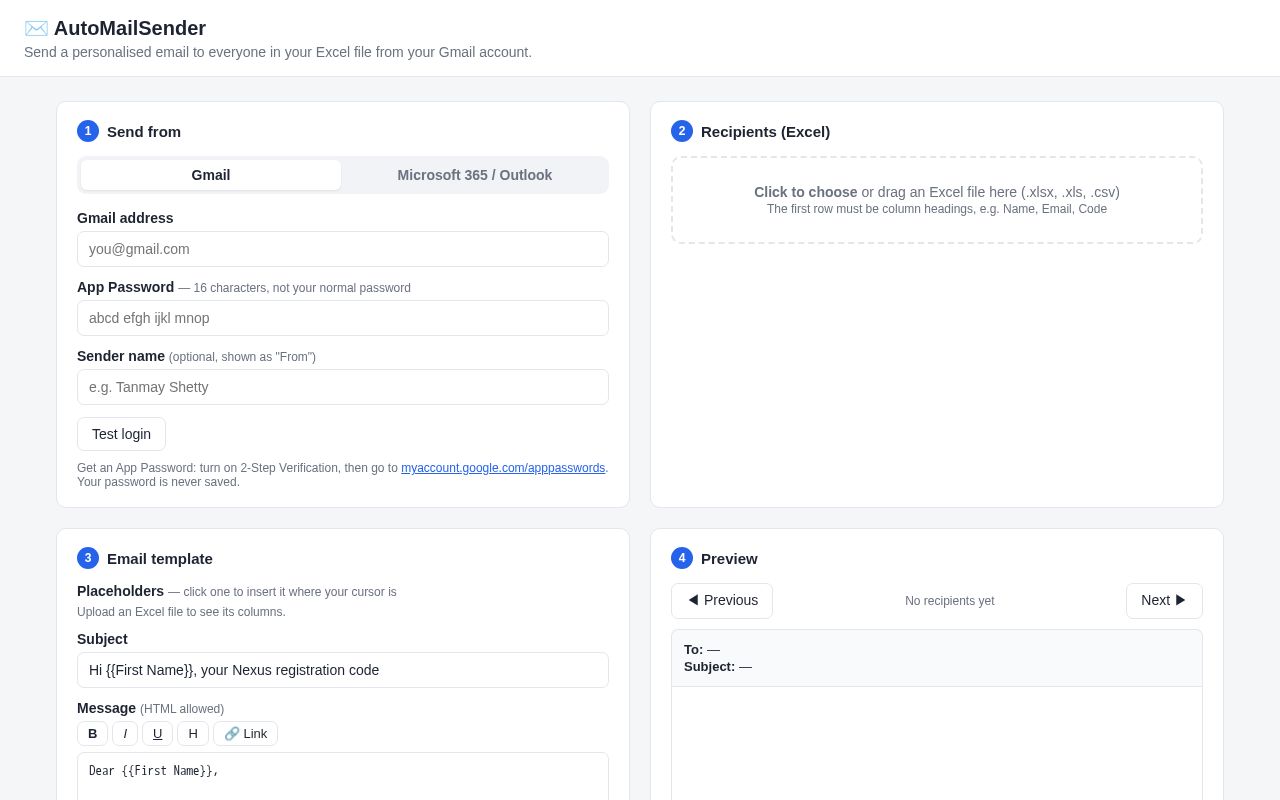
Task: Insert a heading with the H button
Action: (193, 734)
